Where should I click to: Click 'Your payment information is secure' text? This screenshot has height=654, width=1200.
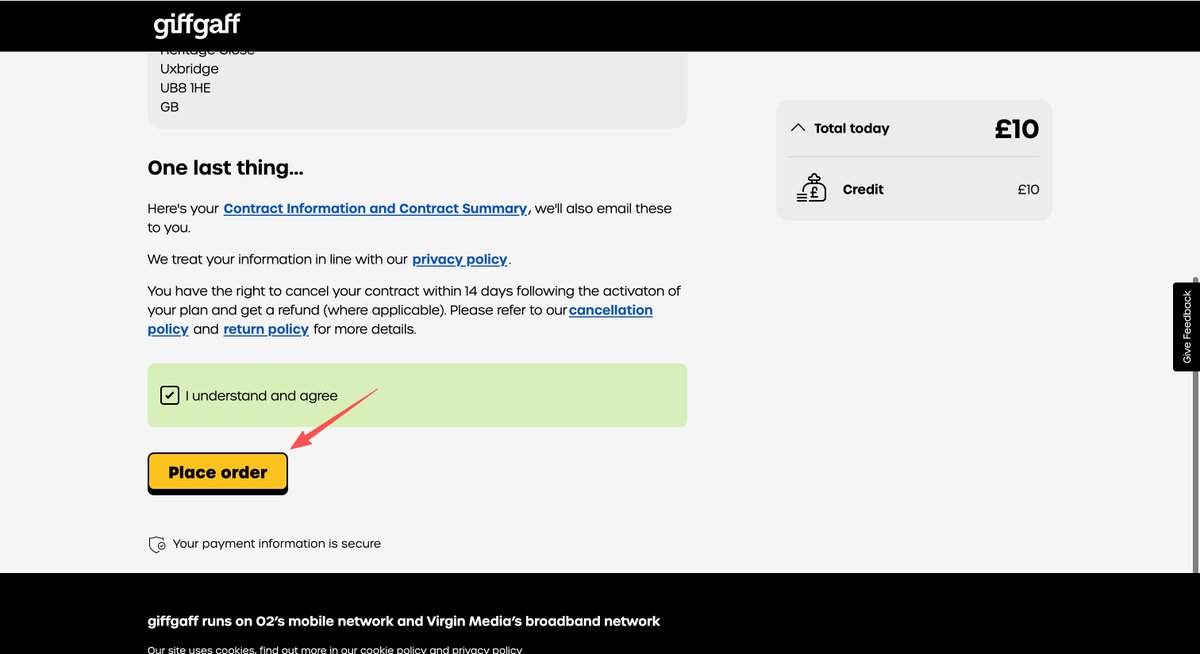[276, 544]
